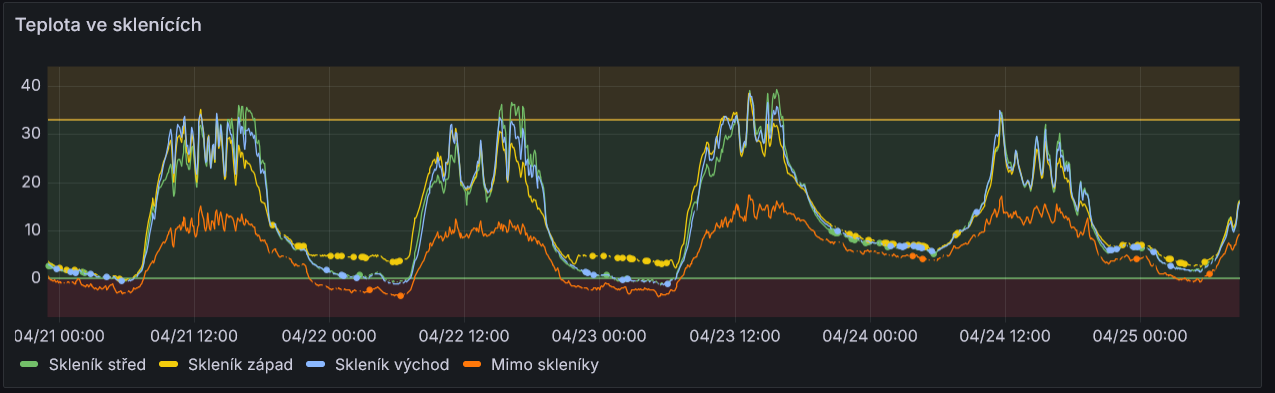Viewport: 1275px width, 393px height.
Task: Click the 40 value on the temperature axis
Action: click(x=30, y=85)
